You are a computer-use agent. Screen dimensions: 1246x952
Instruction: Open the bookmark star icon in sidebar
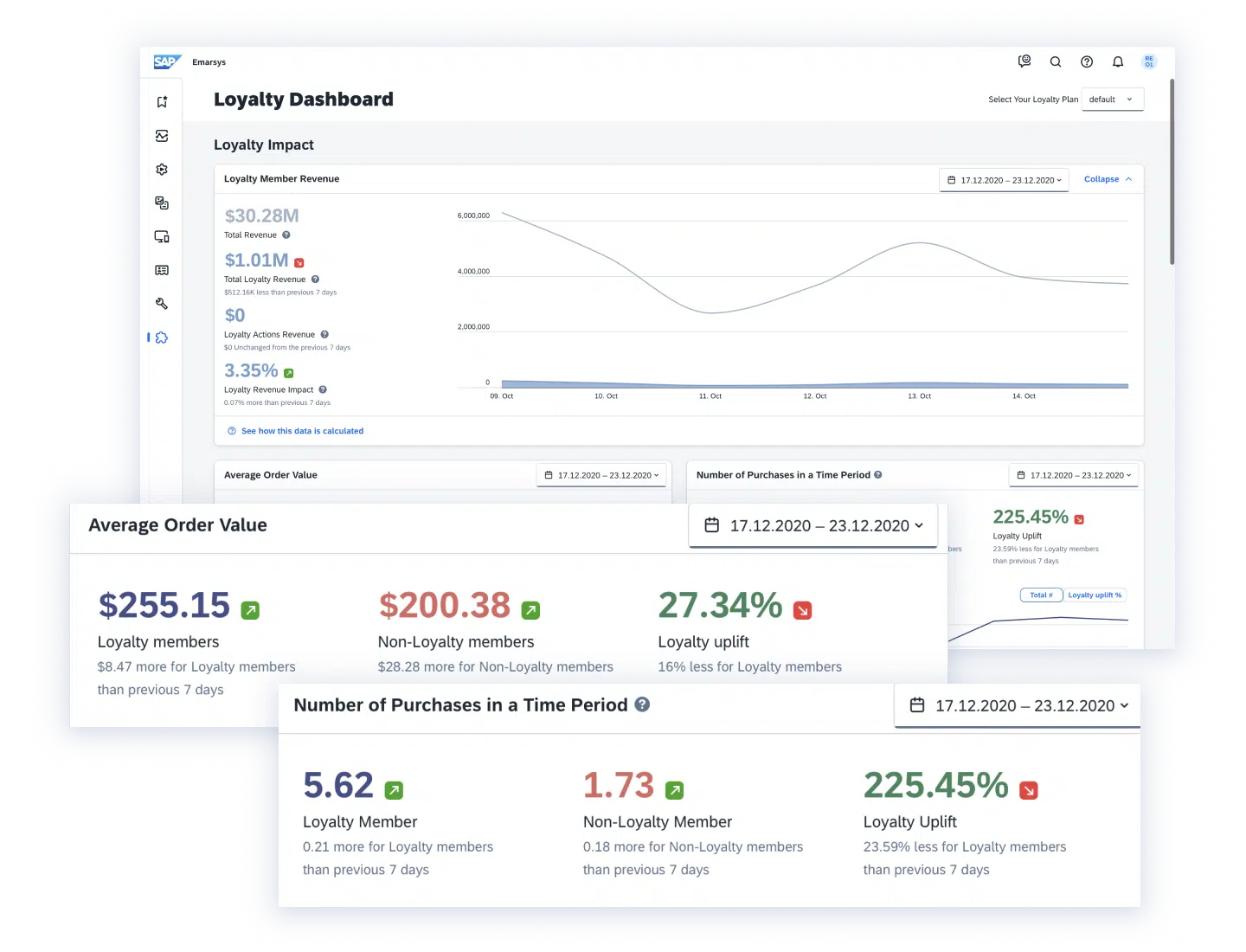pos(162,102)
